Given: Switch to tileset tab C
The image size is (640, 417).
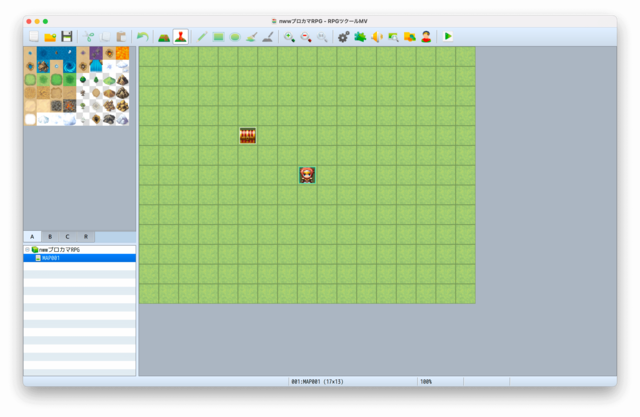Looking at the screenshot, I should (x=67, y=237).
